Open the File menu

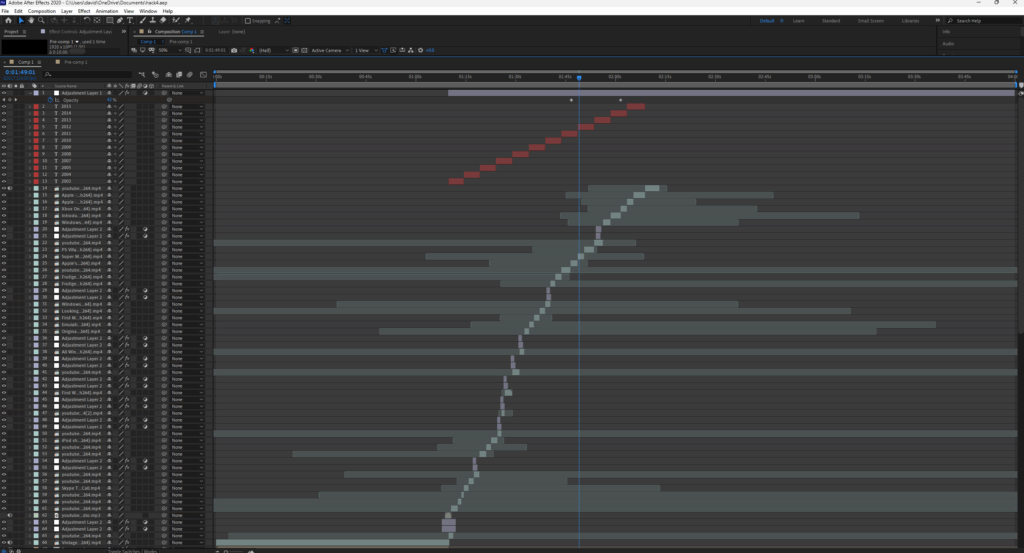5,11
